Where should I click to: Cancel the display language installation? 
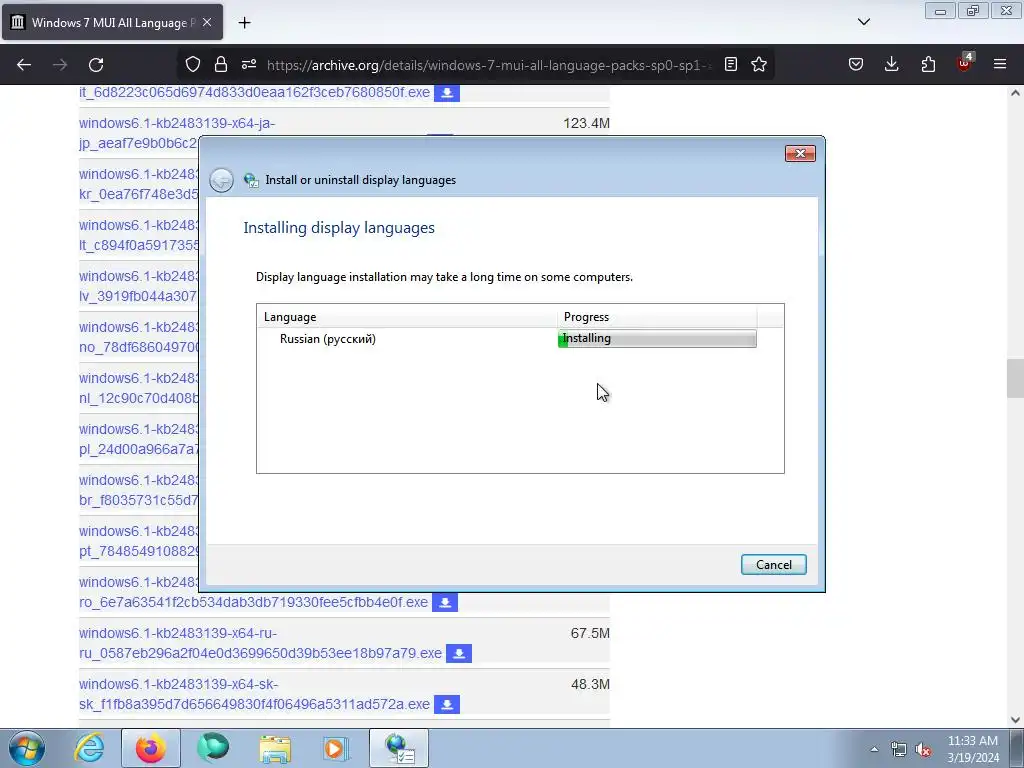[773, 565]
